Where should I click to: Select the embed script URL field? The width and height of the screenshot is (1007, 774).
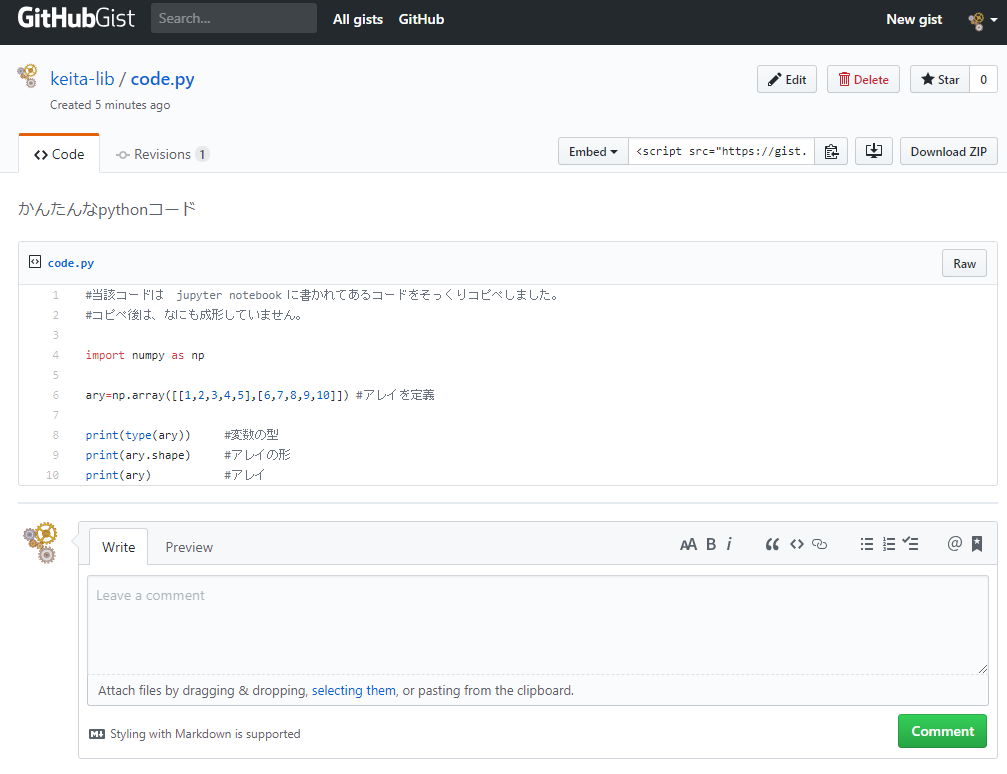(x=721, y=152)
